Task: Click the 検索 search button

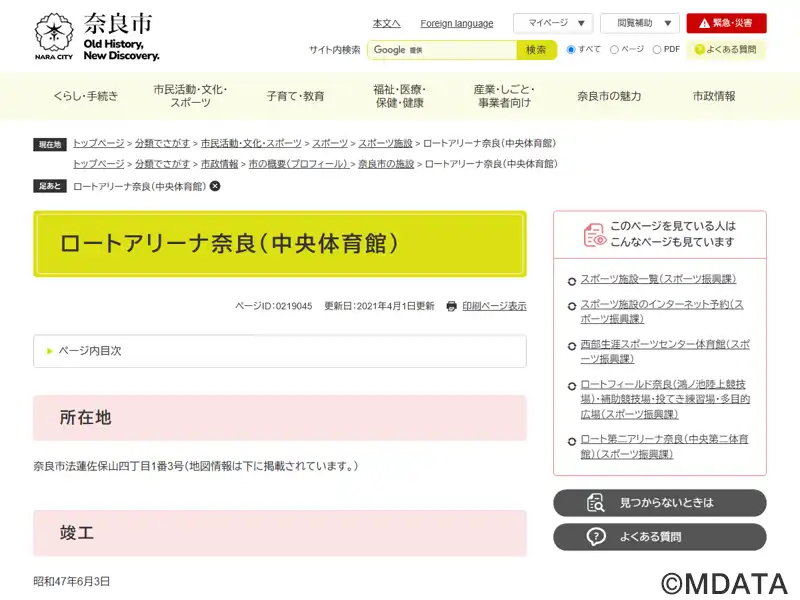Action: coord(536,50)
